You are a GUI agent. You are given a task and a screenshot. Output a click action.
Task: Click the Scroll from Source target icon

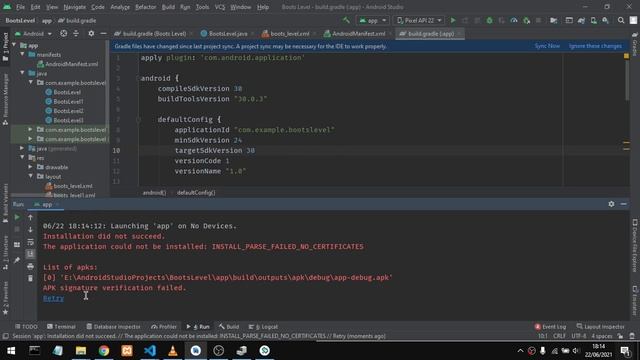click(x=64, y=33)
